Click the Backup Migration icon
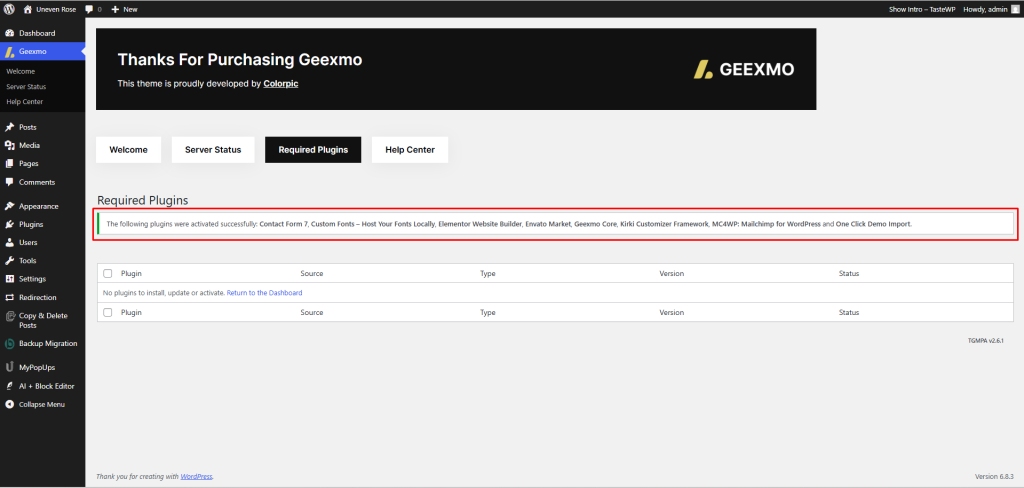Viewport: 1024px width, 488px height. click(10, 343)
